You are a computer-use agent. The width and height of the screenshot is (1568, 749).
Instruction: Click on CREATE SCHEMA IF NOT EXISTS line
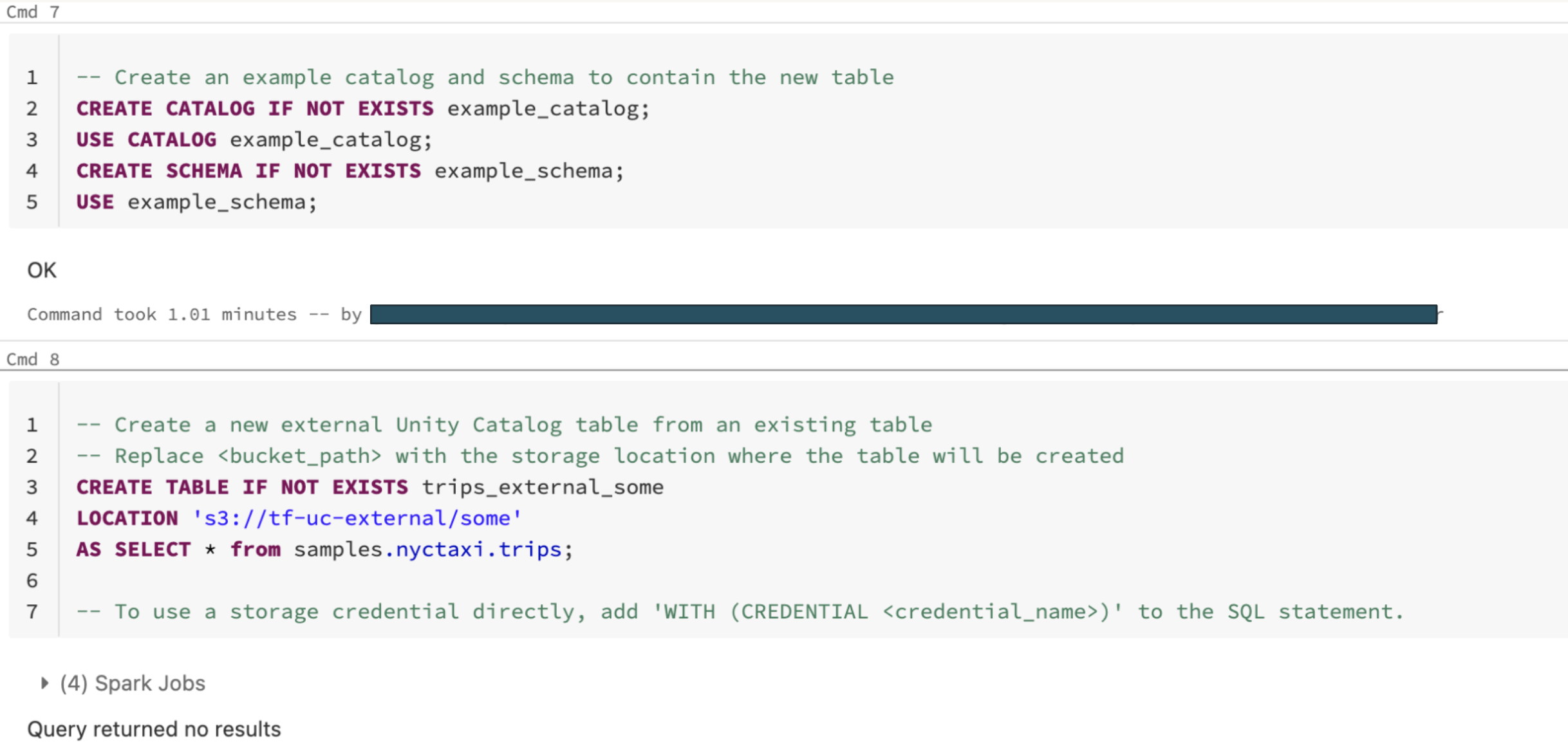pyautogui.click(x=350, y=171)
